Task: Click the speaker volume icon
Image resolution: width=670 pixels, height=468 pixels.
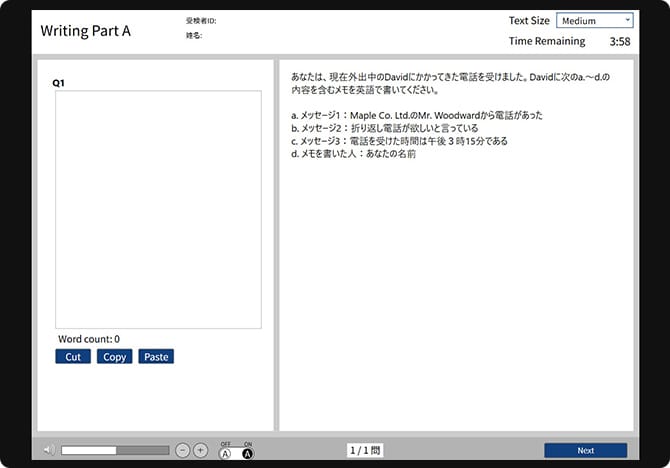Action: pos(49,450)
